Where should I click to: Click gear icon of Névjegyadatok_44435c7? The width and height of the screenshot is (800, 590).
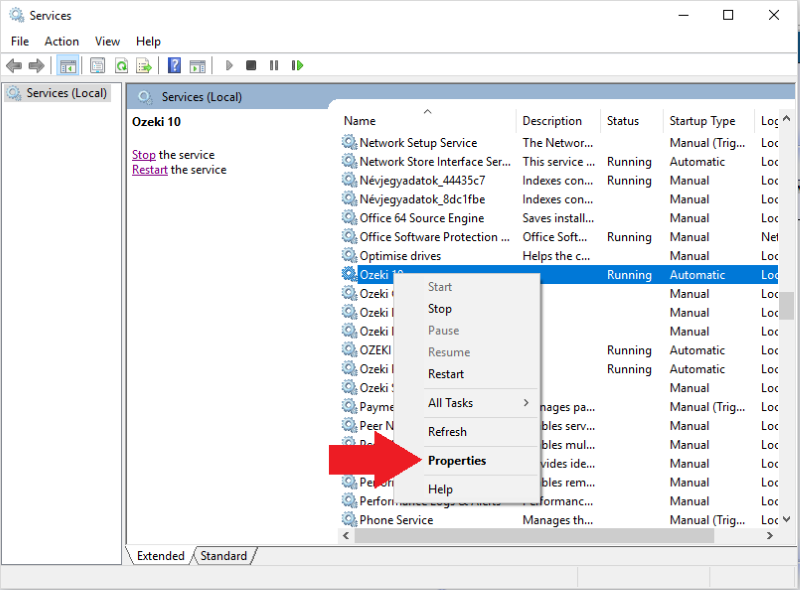349,180
